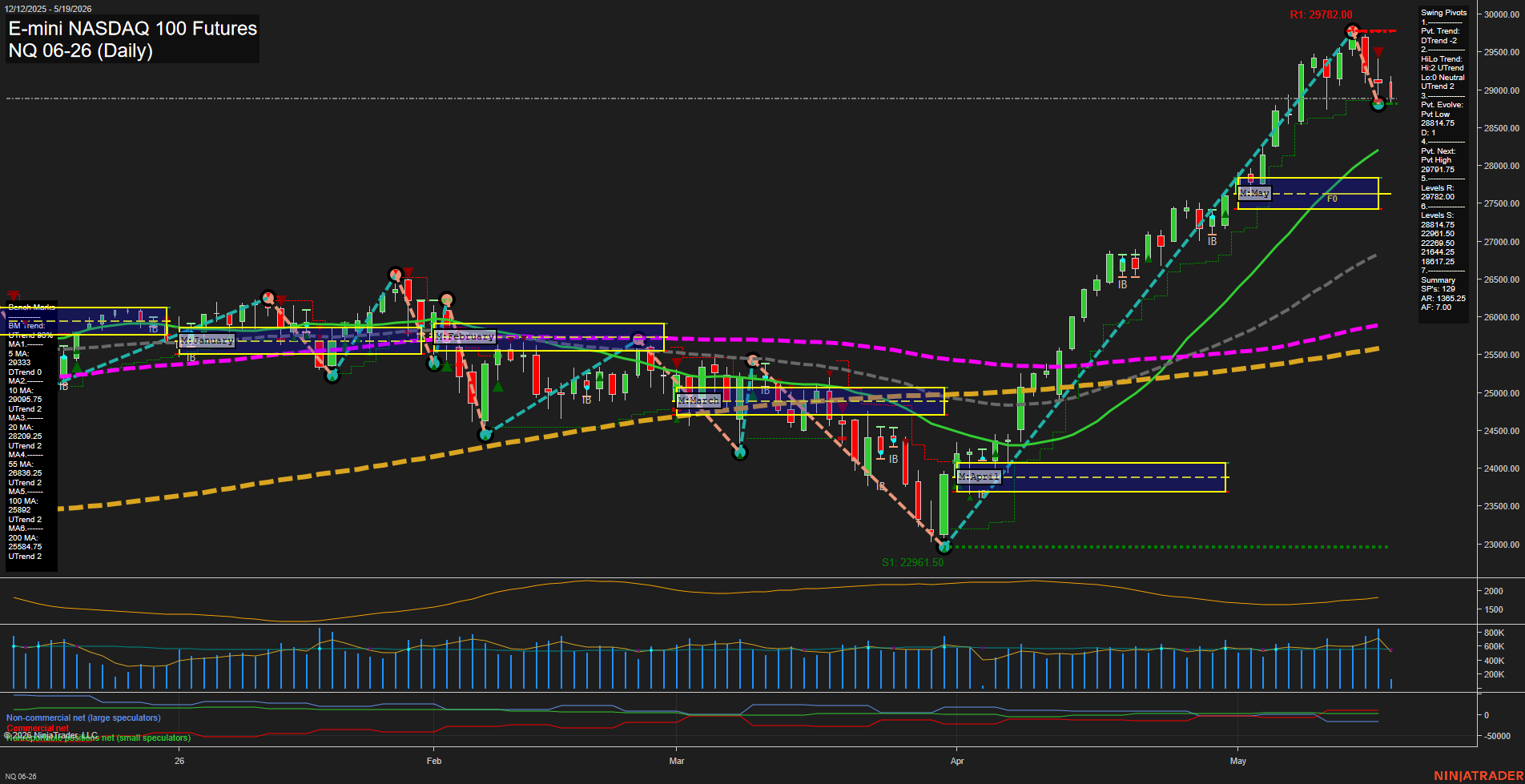Select the Non-commercial net legend entry
The height and width of the screenshot is (784, 1525).
click(83, 718)
